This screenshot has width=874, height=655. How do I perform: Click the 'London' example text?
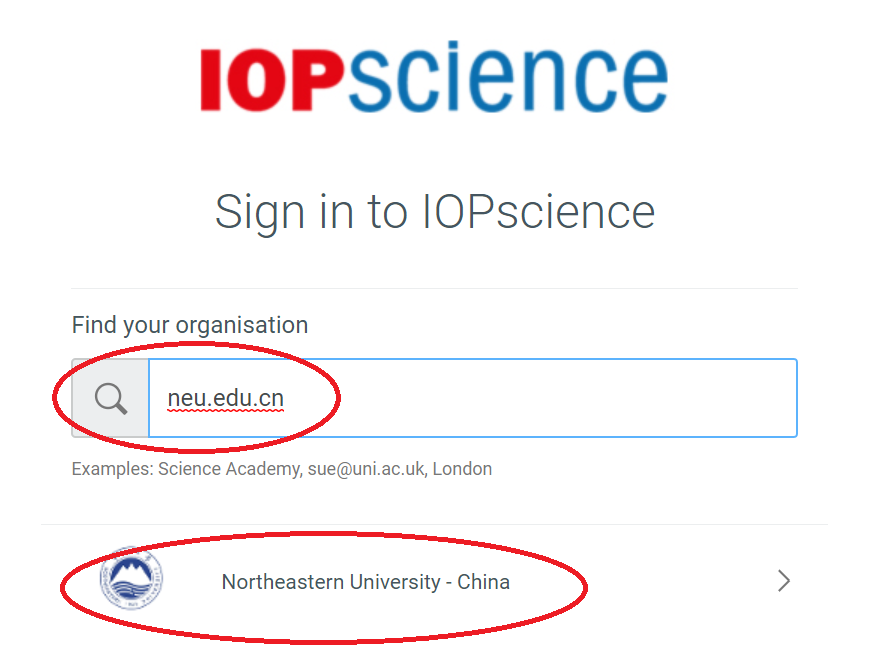pos(462,468)
